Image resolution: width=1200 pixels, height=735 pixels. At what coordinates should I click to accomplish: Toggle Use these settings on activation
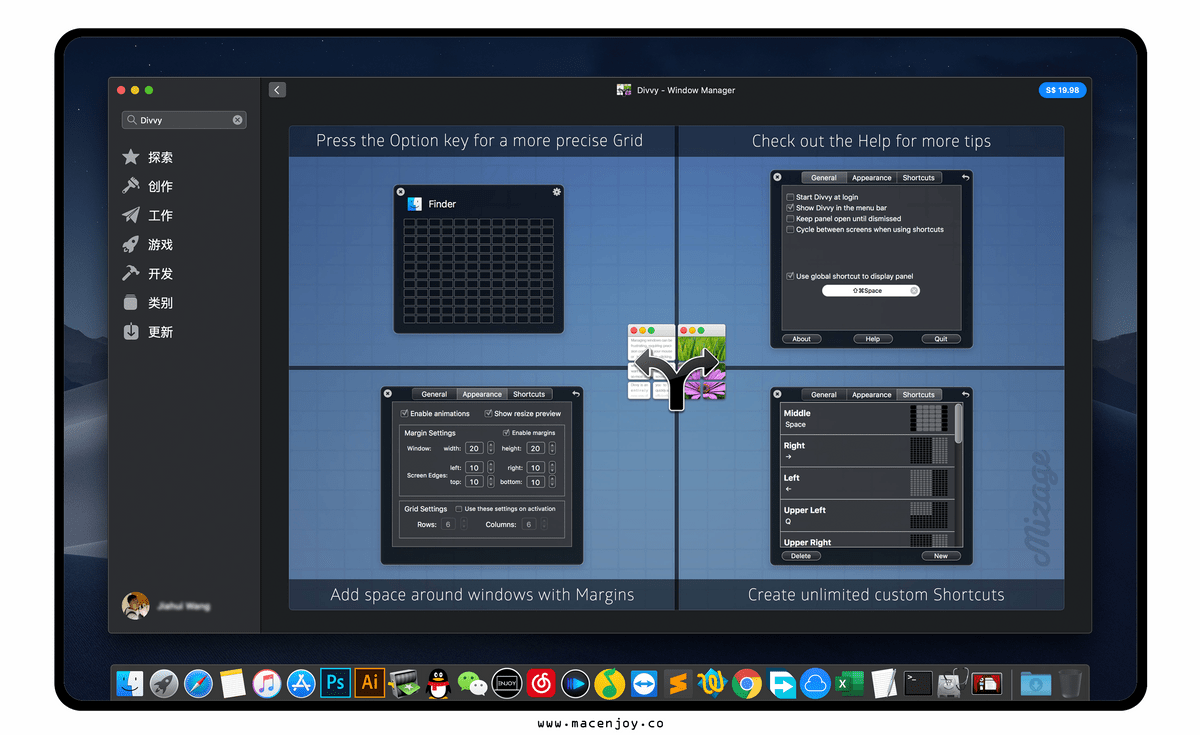coord(459,509)
